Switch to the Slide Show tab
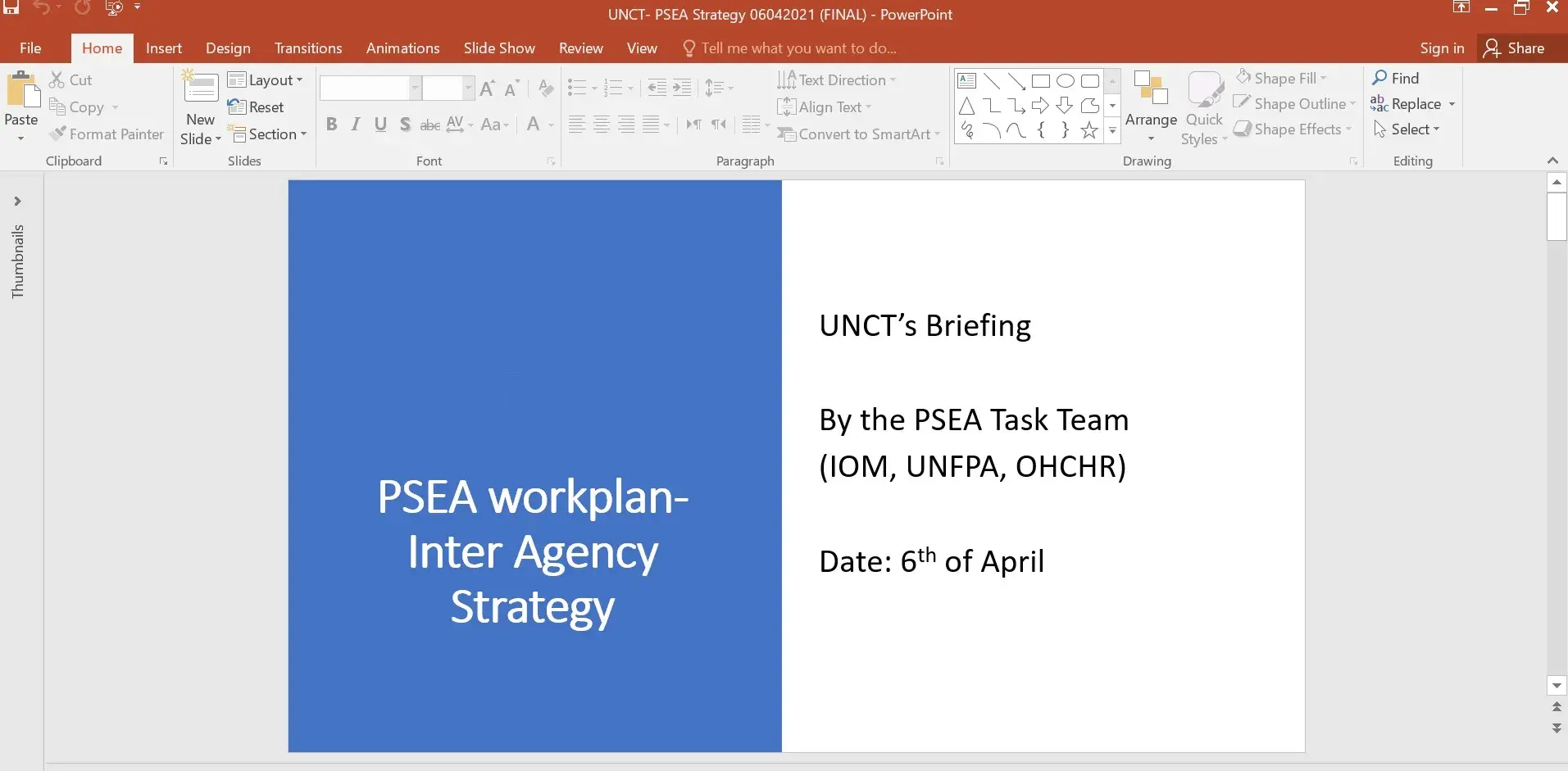Viewport: 1568px width, 771px height. point(499,48)
